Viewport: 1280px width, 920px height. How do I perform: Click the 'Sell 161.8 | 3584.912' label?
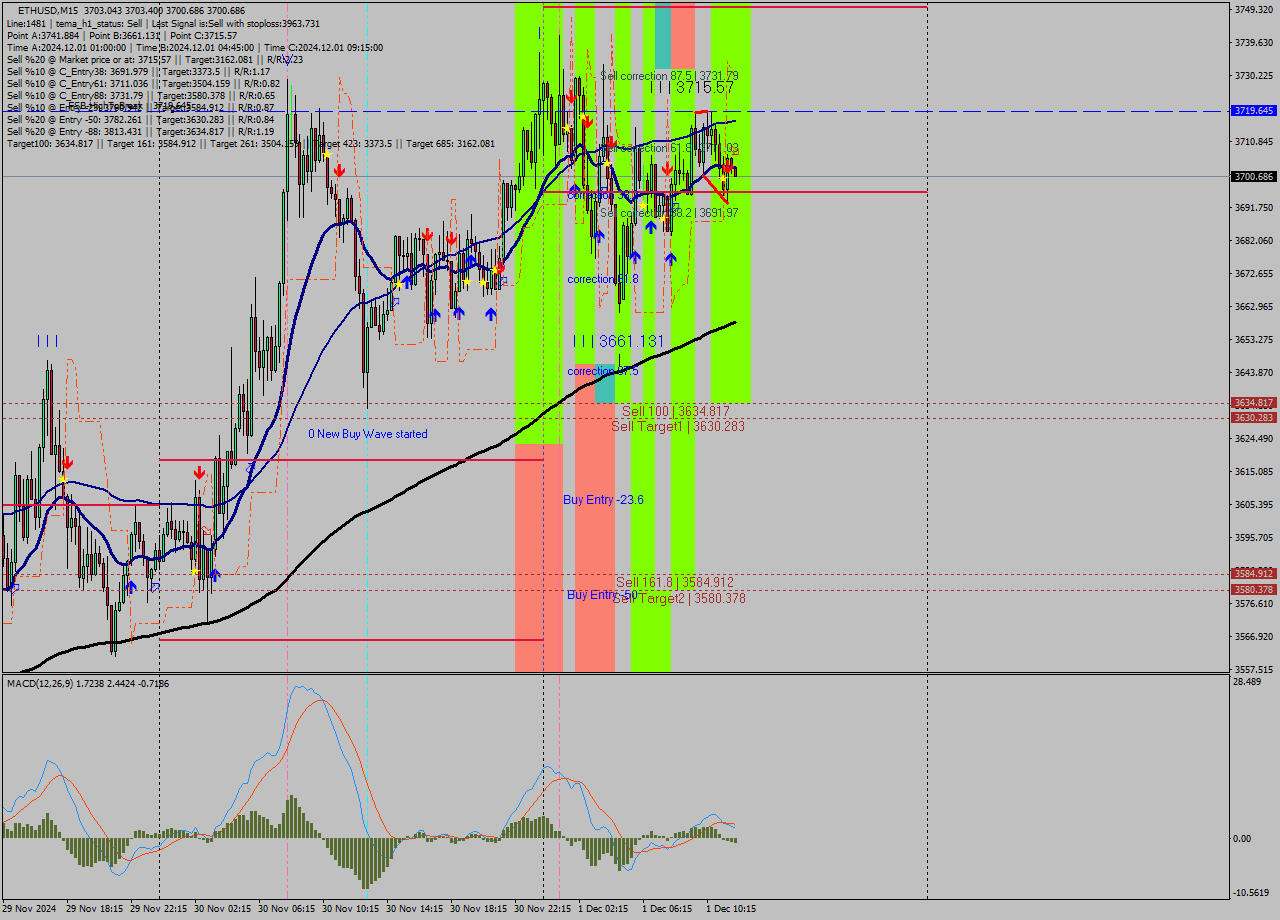click(x=675, y=582)
